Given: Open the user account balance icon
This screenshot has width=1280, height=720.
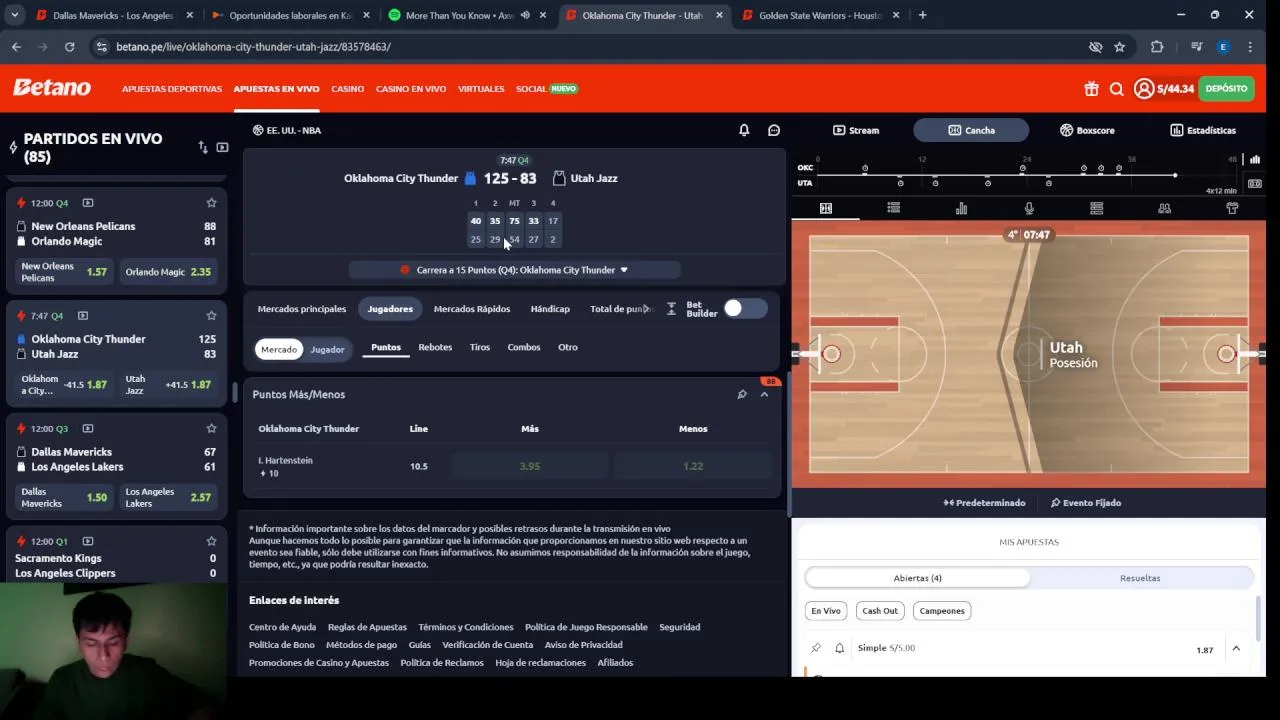Looking at the screenshot, I should (1144, 89).
